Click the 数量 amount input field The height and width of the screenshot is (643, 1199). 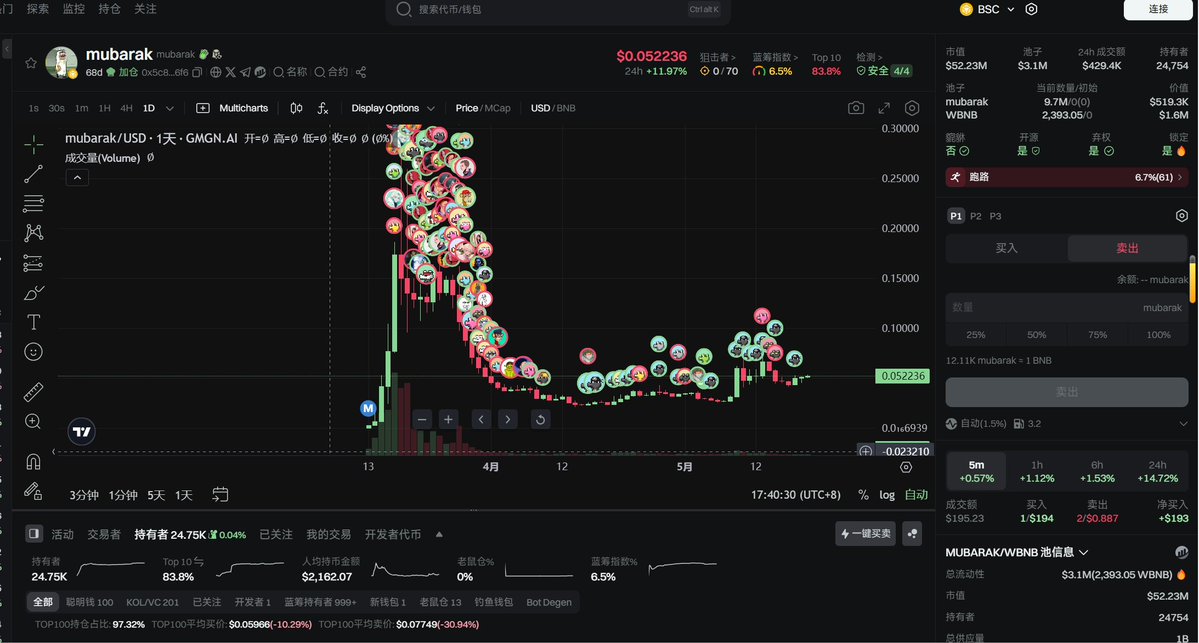[x=1067, y=307]
